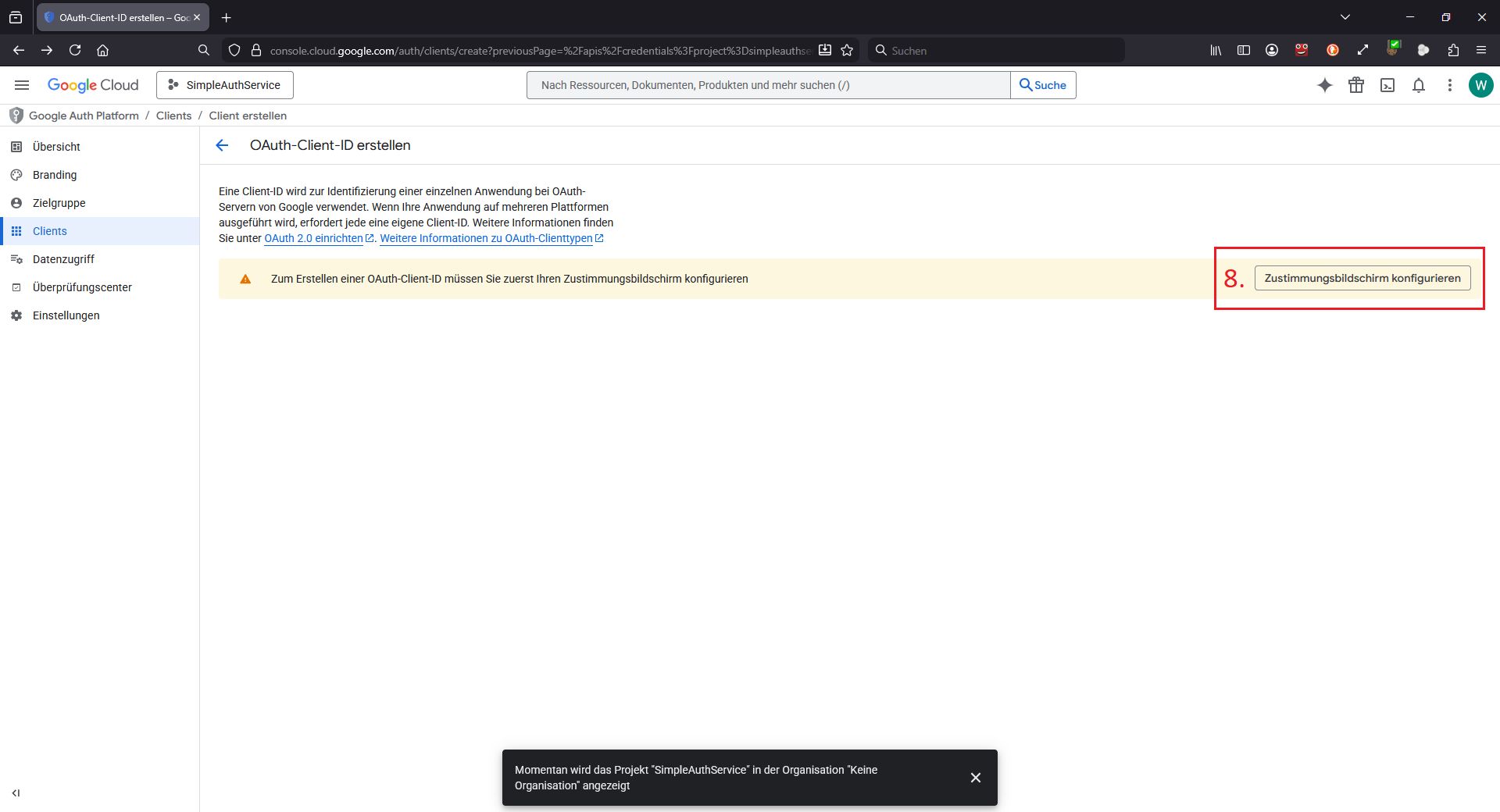Screen dimensions: 1500x812
Task: Open Zielgruppe section
Action: click(x=100, y=203)
